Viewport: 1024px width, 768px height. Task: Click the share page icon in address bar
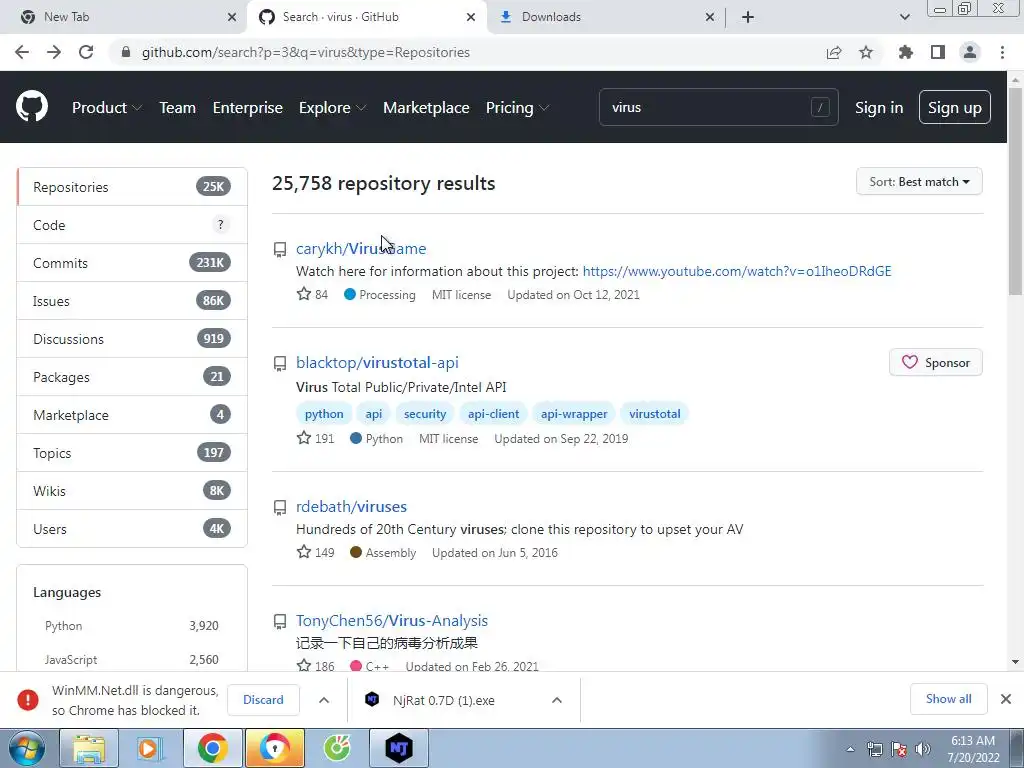pos(833,52)
